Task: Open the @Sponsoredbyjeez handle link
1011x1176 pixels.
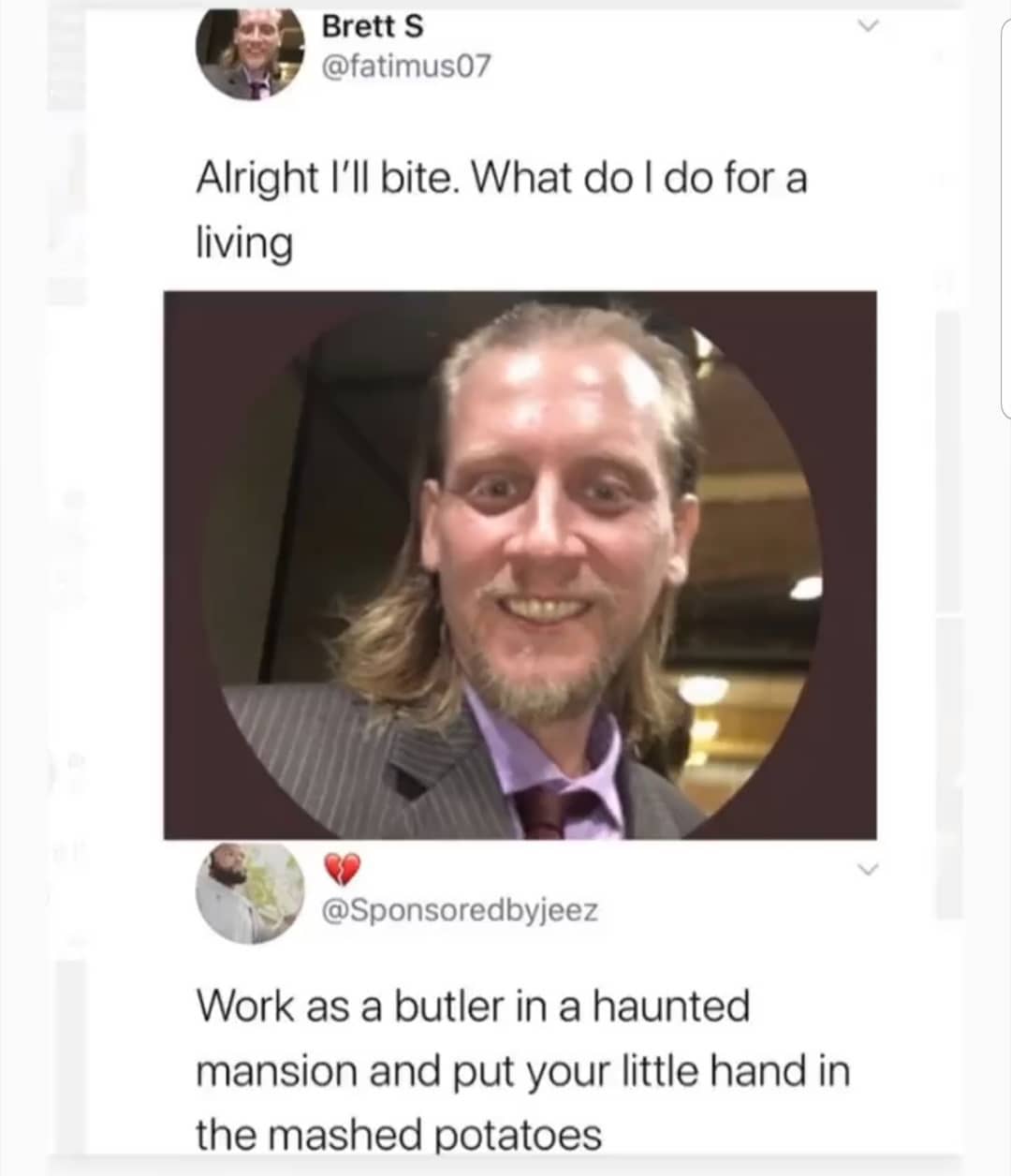Action: click(460, 909)
